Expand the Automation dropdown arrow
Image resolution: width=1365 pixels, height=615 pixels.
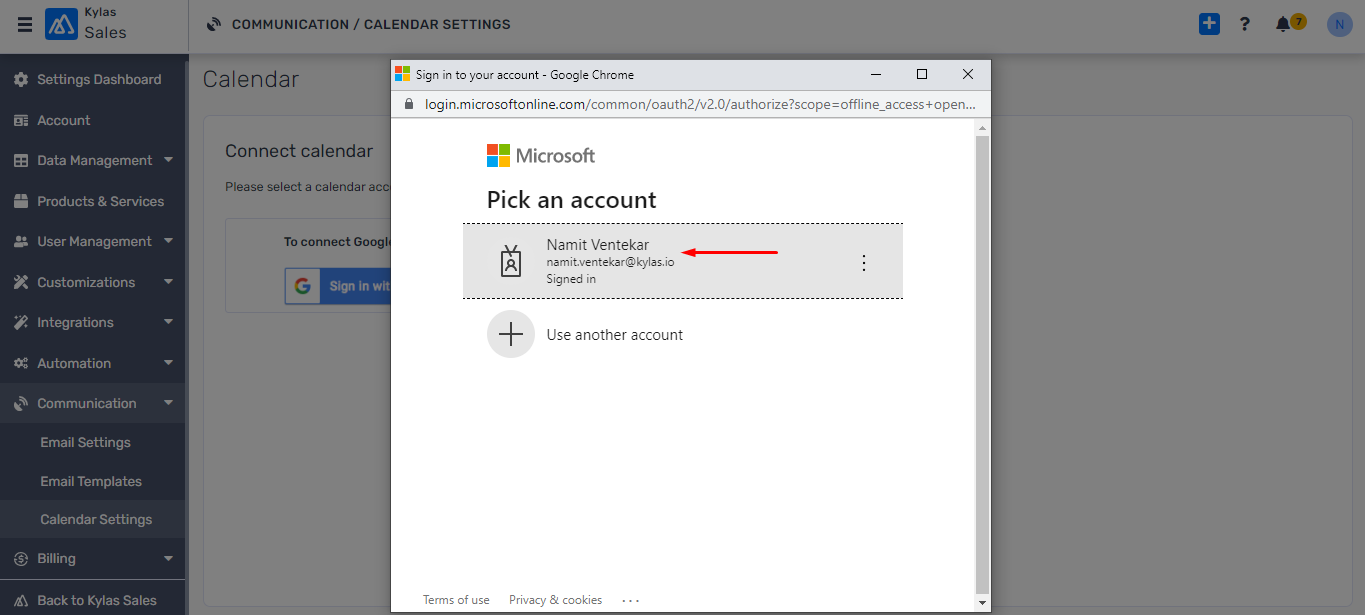pos(168,362)
